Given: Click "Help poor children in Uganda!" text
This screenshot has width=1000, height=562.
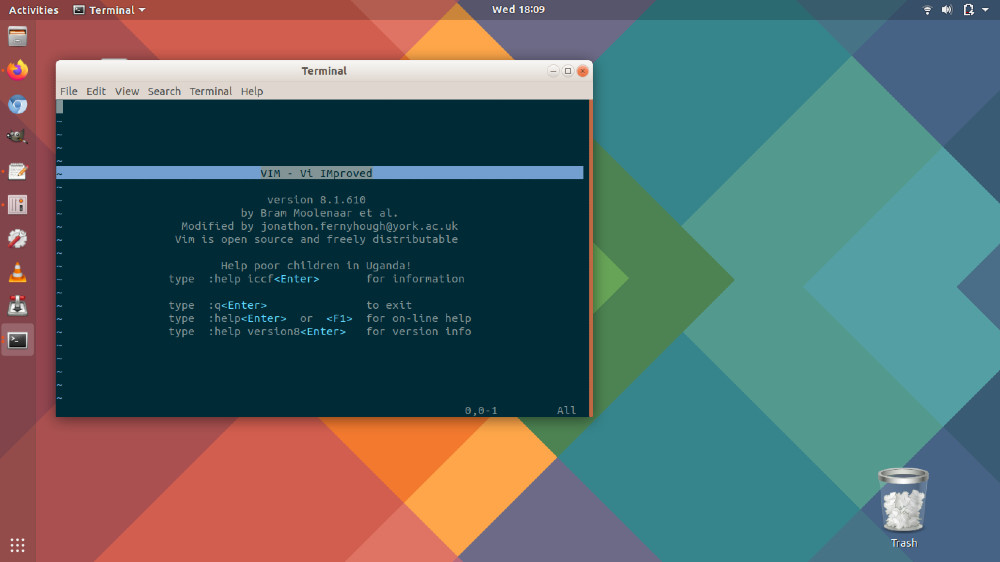Looking at the screenshot, I should point(316,265).
